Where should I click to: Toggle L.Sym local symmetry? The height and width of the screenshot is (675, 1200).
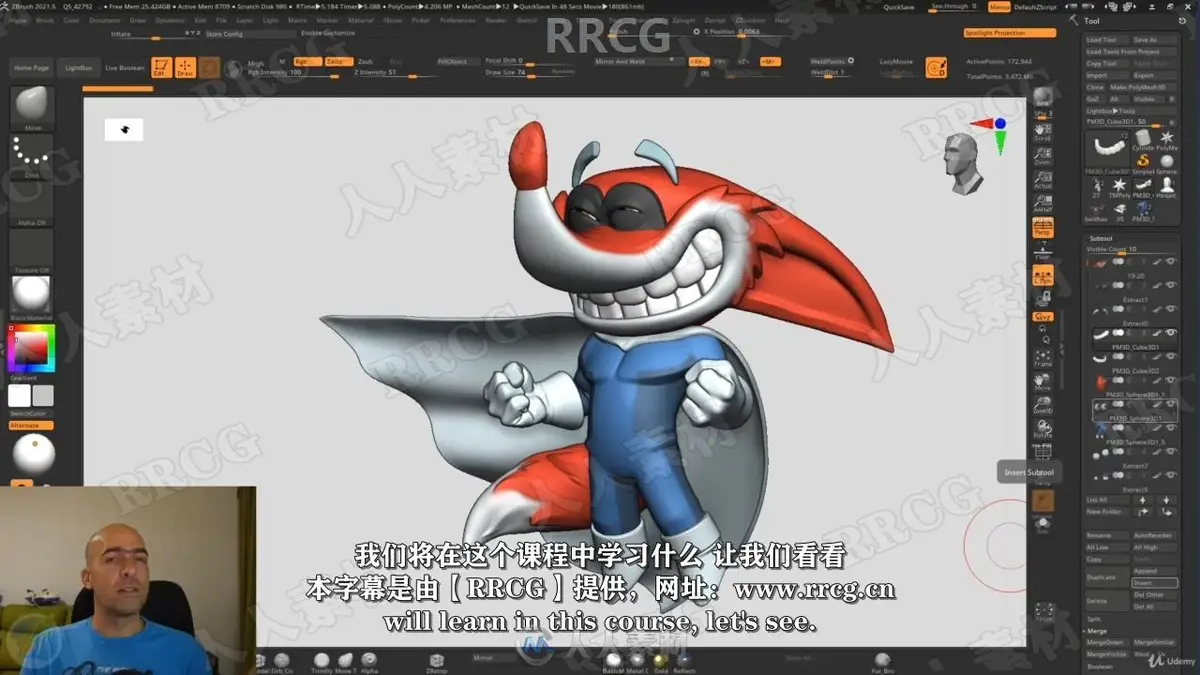click(x=1043, y=276)
